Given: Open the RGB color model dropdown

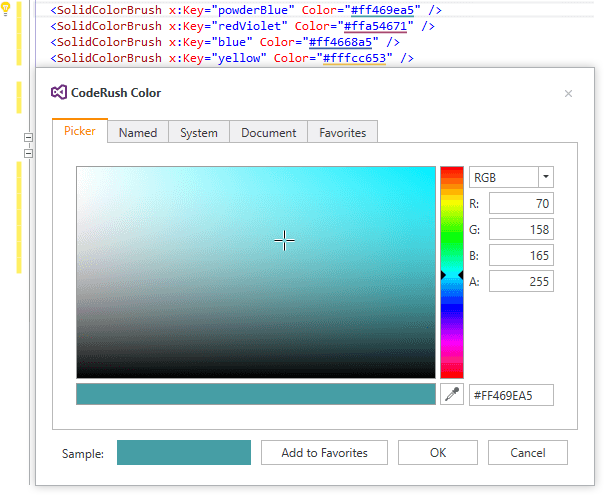Looking at the screenshot, I should click(x=545, y=177).
